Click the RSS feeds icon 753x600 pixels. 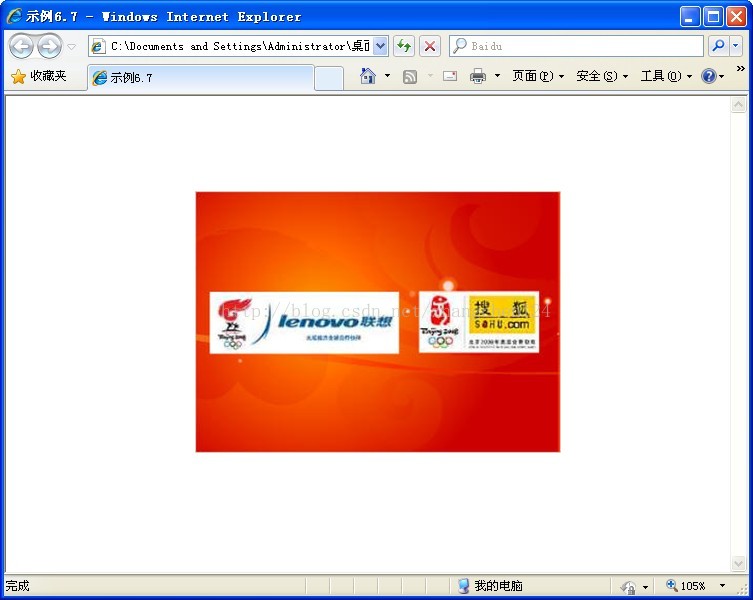tap(410, 76)
